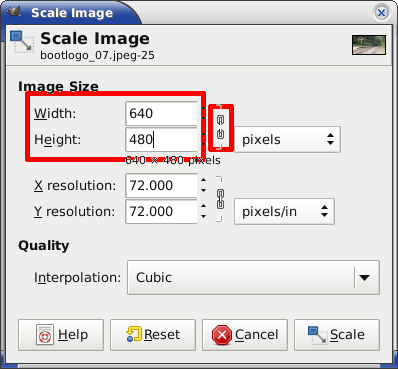
Task: Open the pixels unit dropdown
Action: (x=287, y=139)
